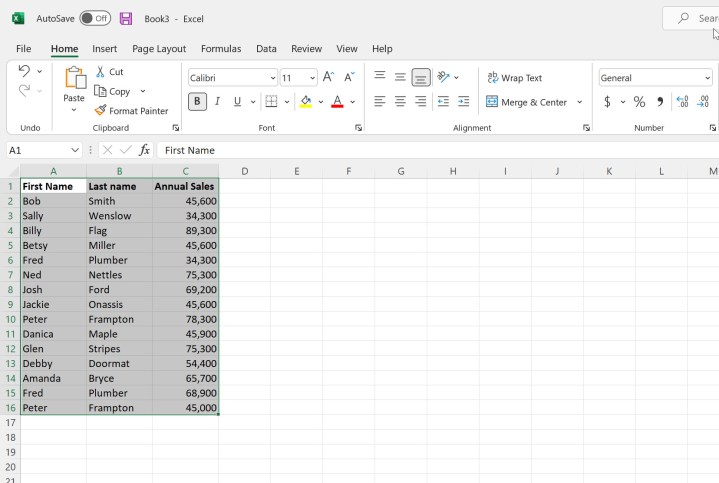Screen dimensions: 719x483
Task: Open the Name Box dropdown arrow
Action: [x=75, y=150]
